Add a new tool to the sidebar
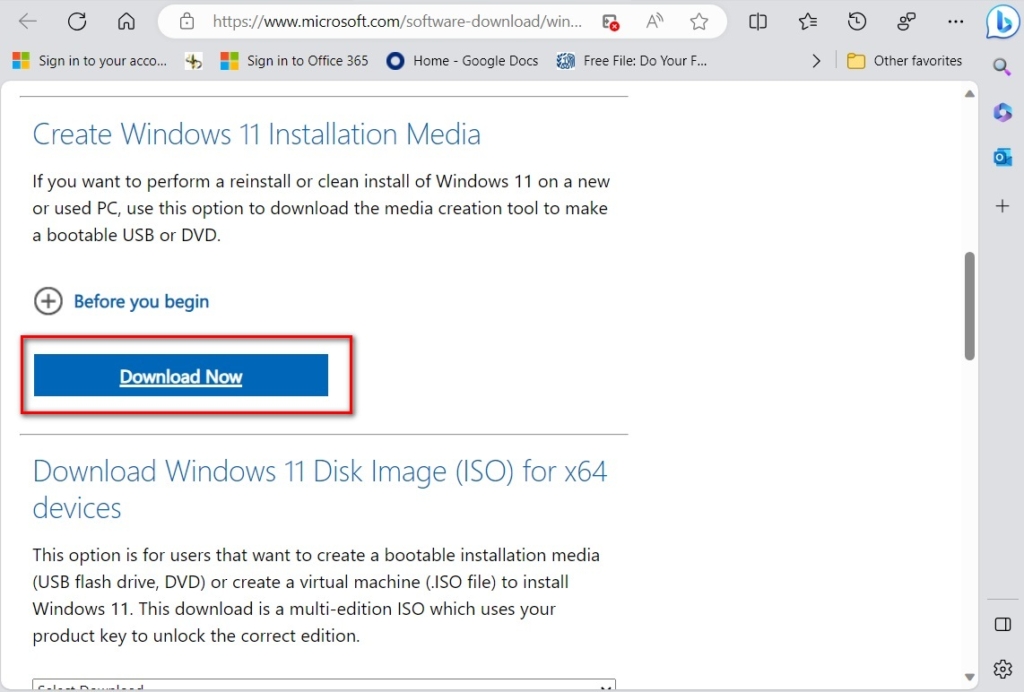 click(1002, 206)
